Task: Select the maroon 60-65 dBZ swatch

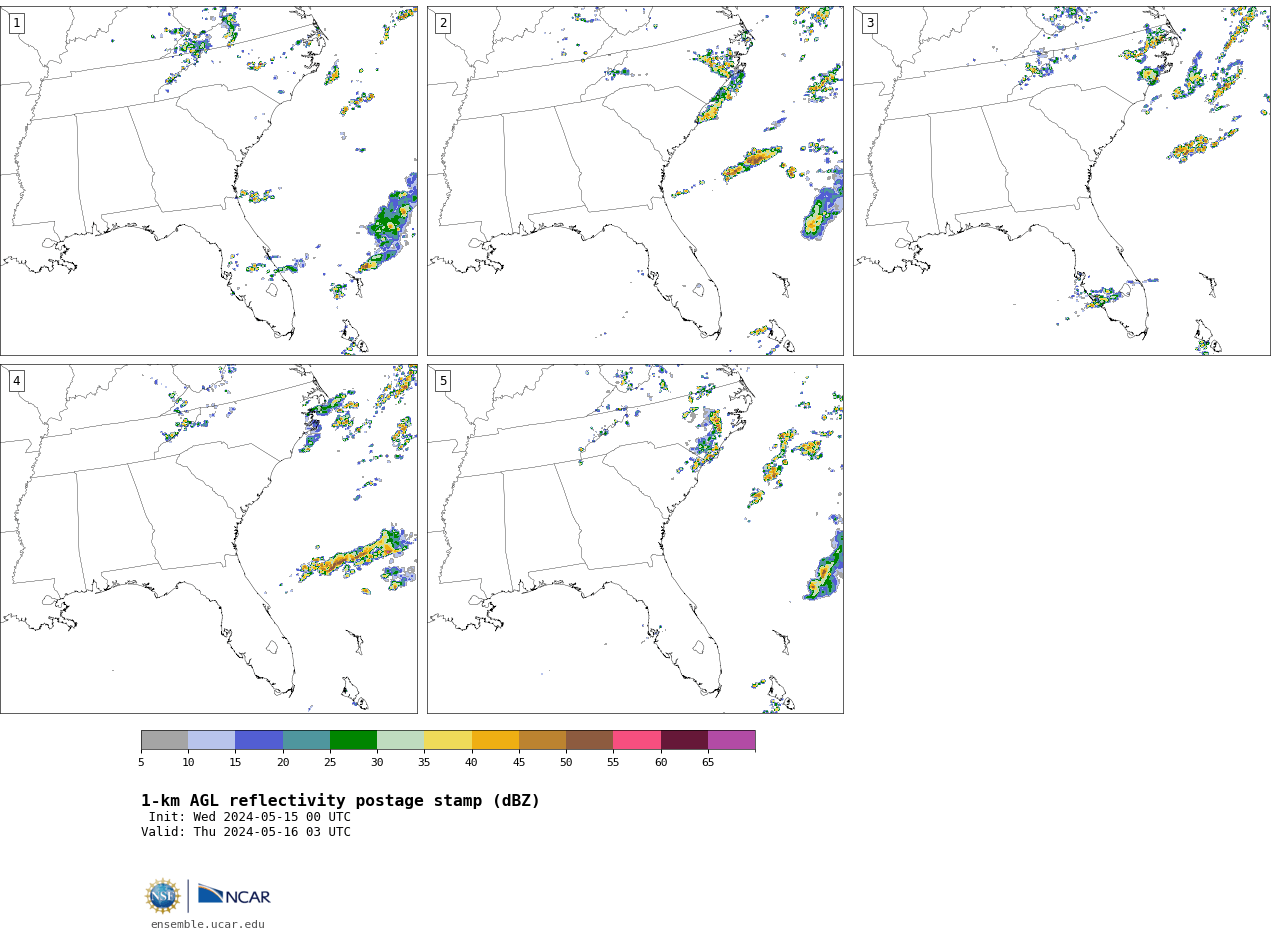Action: tap(684, 740)
